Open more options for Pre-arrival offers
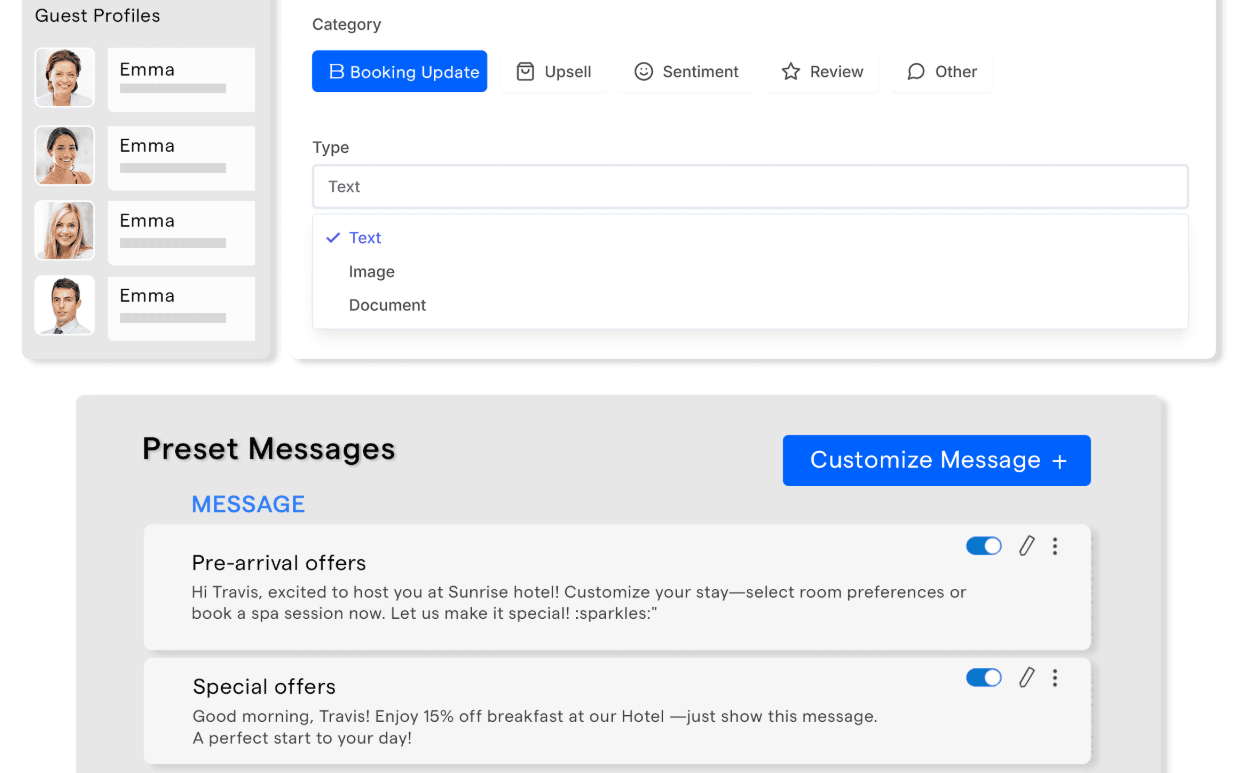Screen dimensions: 1237x773 click(x=1054, y=546)
